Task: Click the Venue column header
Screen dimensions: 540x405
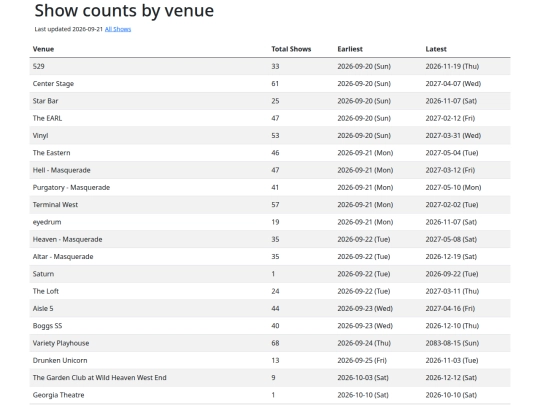Action: [43, 49]
